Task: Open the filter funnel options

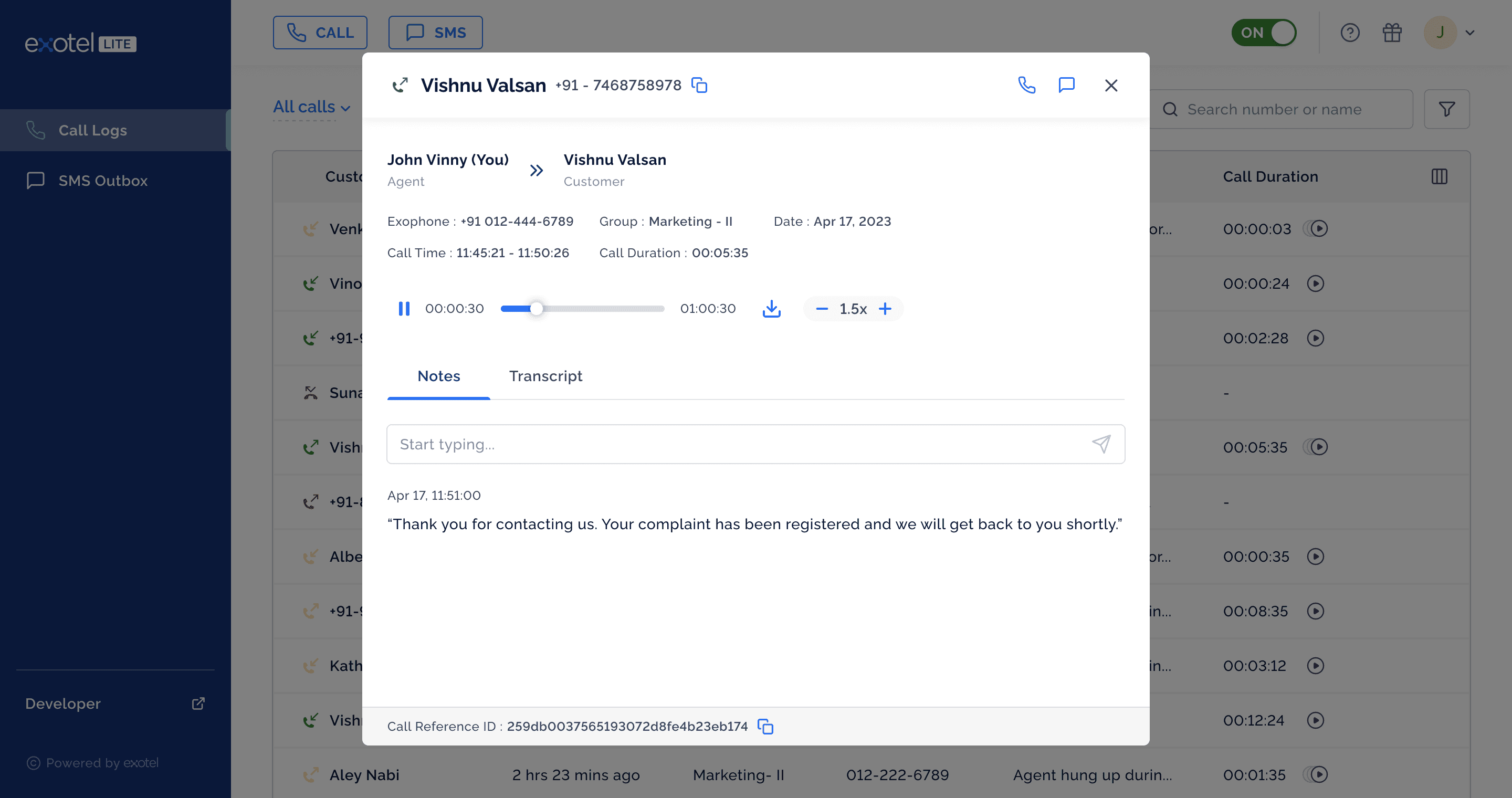Action: coord(1446,109)
